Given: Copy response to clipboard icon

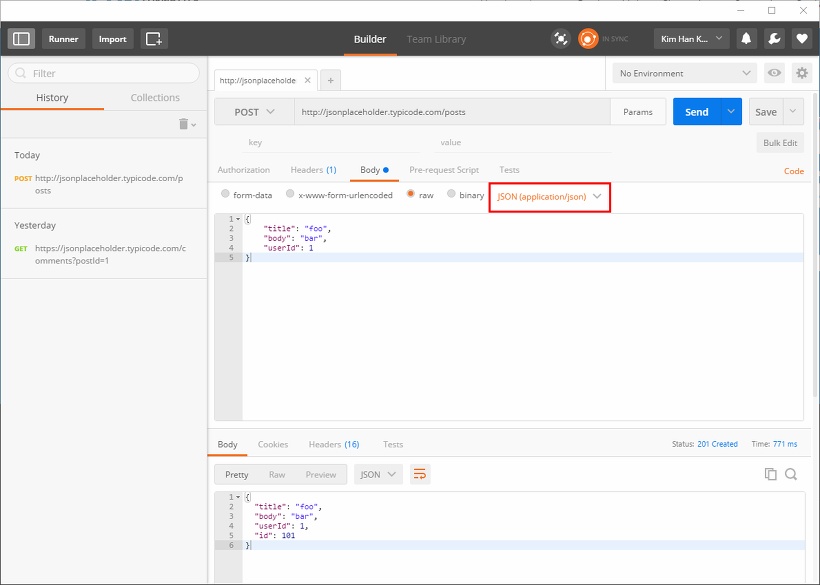Looking at the screenshot, I should pyautogui.click(x=770, y=474).
